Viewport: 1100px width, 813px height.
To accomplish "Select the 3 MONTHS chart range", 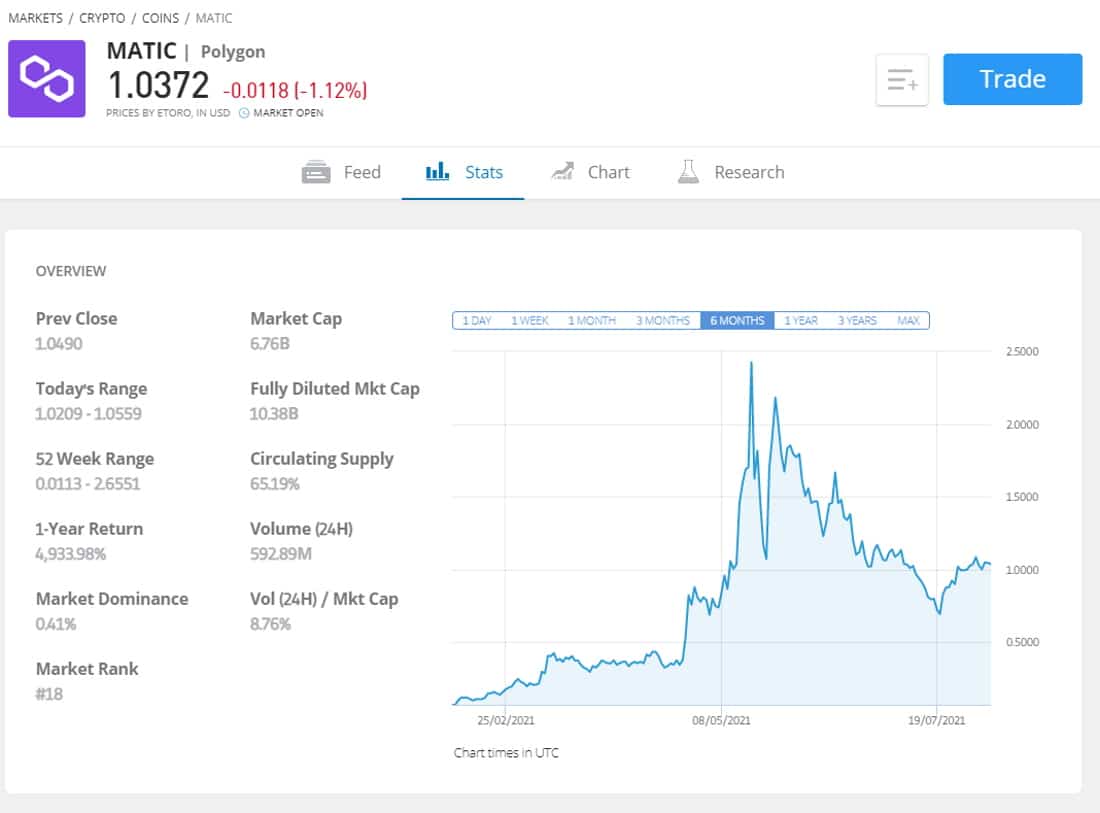I will click(x=663, y=321).
